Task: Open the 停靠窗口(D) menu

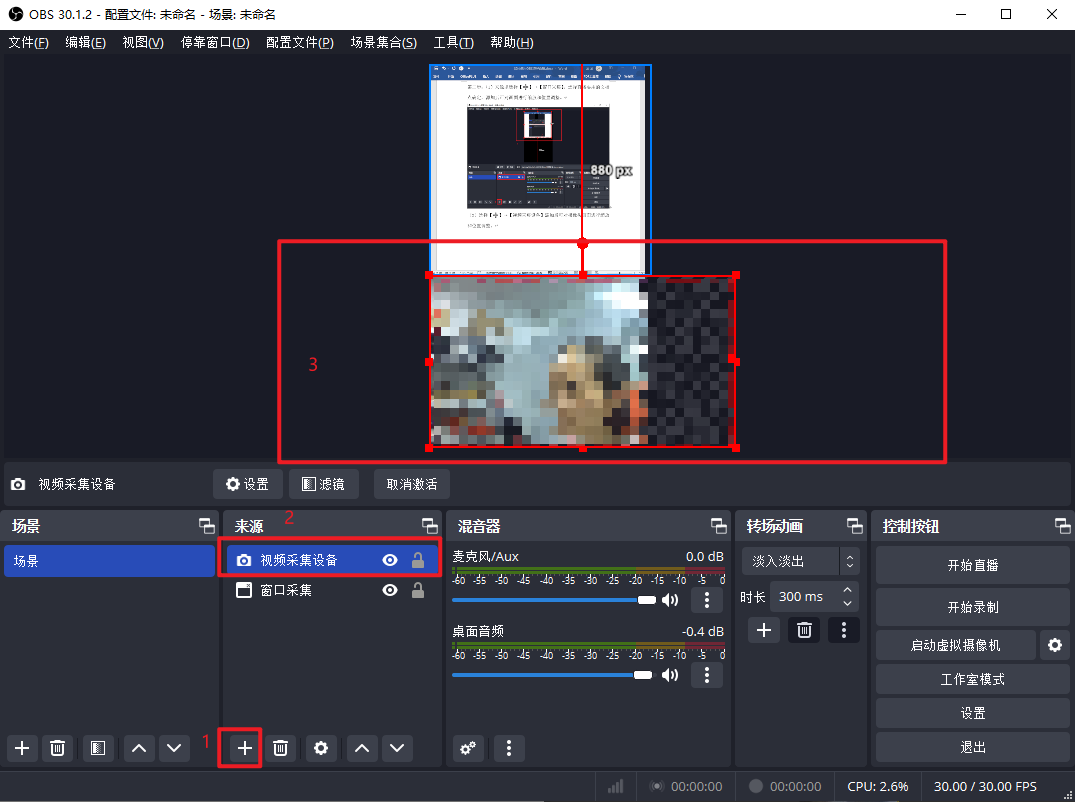Action: coord(215,43)
